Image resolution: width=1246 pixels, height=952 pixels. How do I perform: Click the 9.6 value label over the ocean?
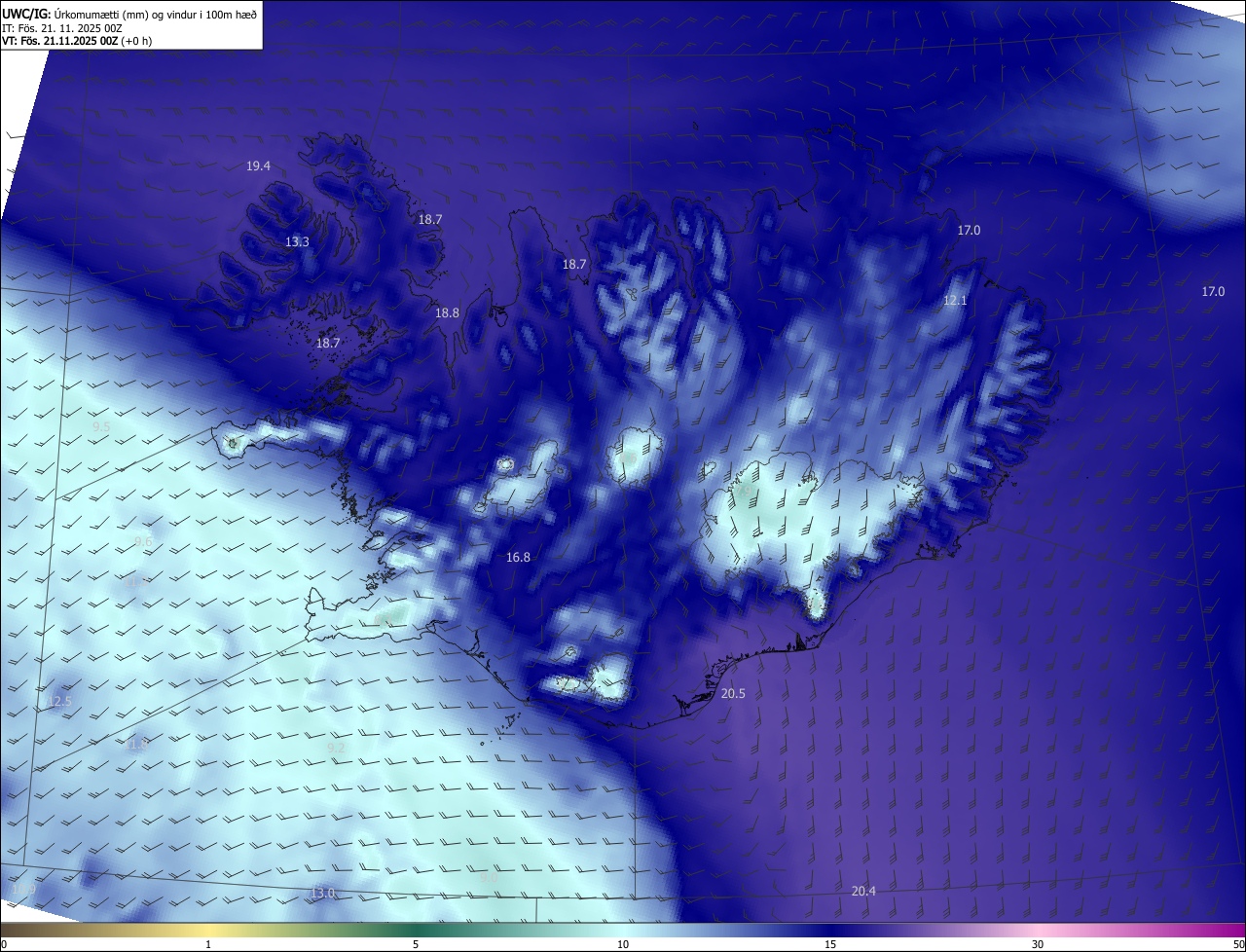tap(144, 542)
